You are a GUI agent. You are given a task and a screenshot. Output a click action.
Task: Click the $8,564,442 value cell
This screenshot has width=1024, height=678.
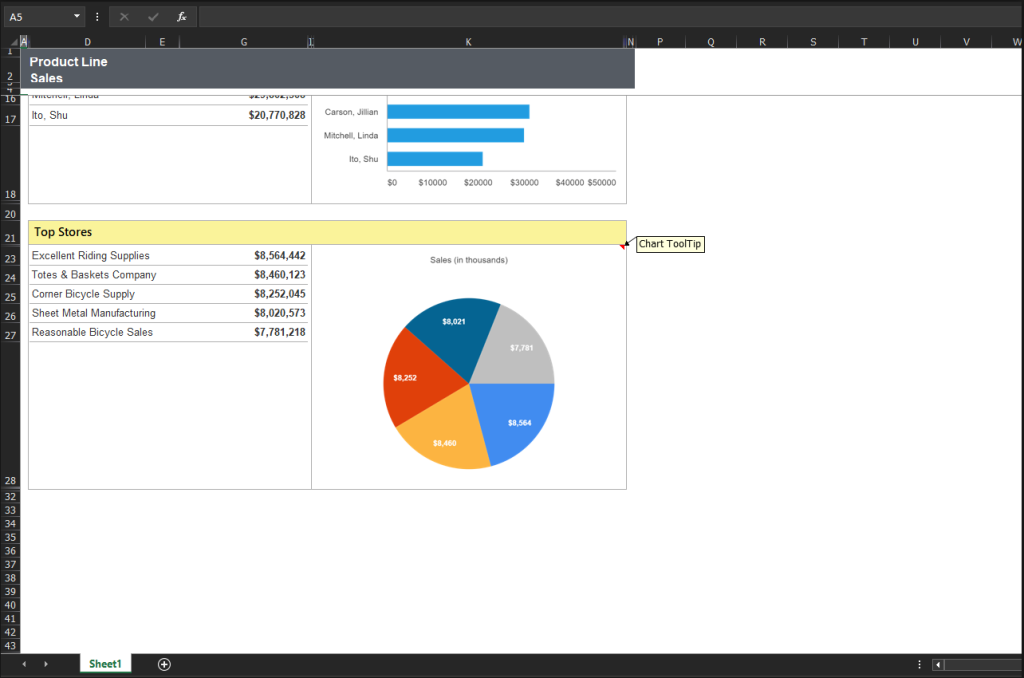[280, 255]
